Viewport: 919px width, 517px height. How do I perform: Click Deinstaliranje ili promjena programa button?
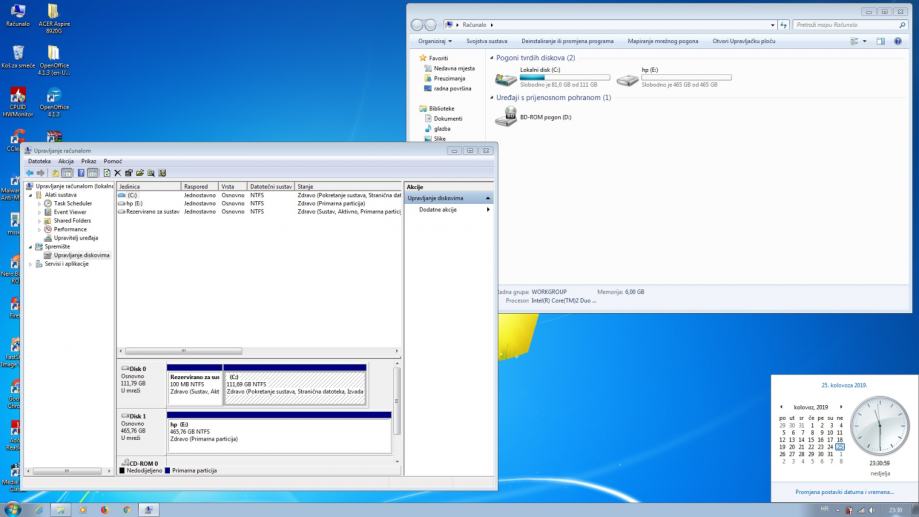click(569, 41)
